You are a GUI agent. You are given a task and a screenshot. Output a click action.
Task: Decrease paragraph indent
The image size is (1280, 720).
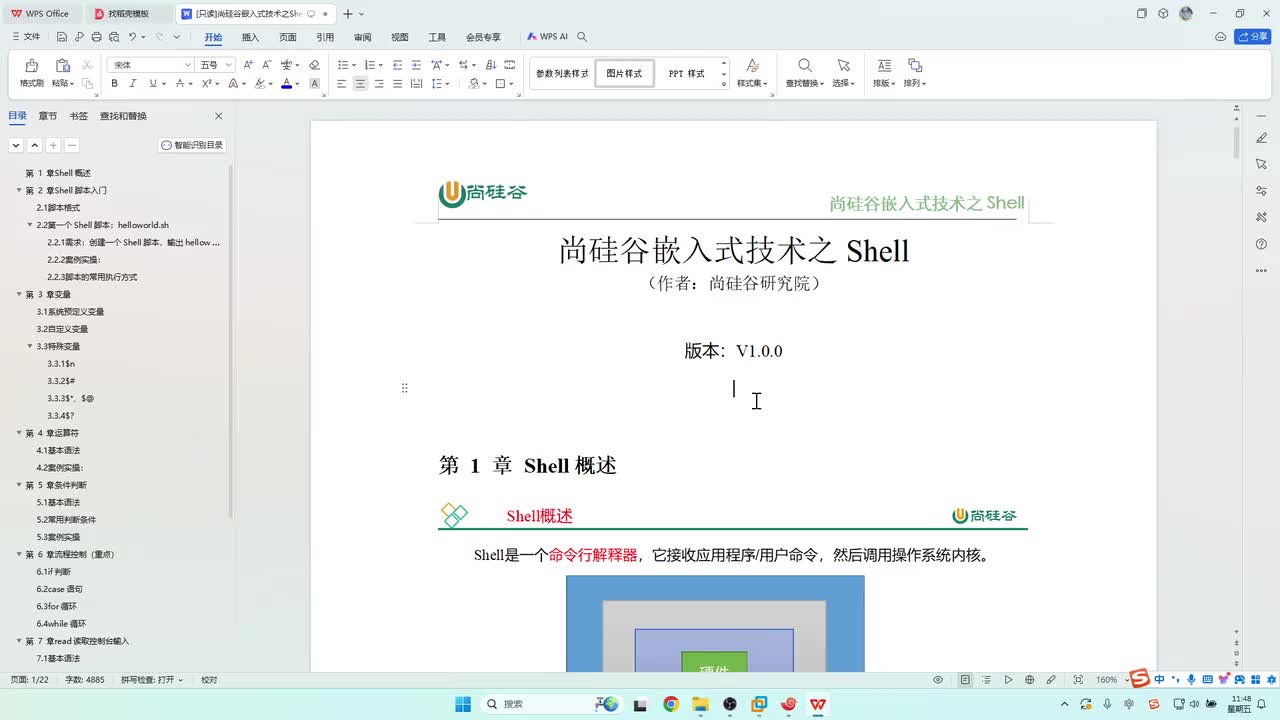(397, 65)
